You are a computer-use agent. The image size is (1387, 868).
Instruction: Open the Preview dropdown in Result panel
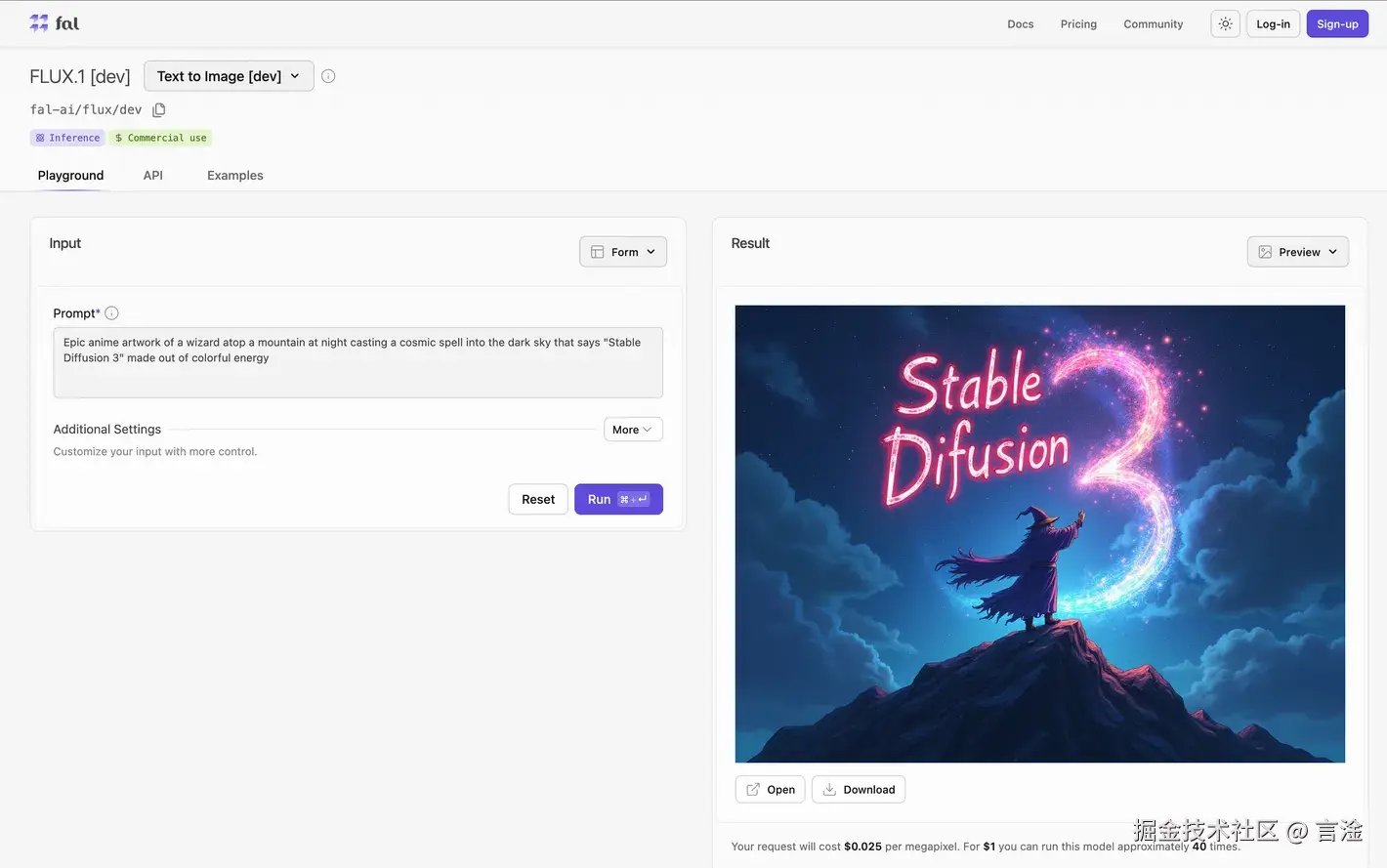[x=1297, y=252]
